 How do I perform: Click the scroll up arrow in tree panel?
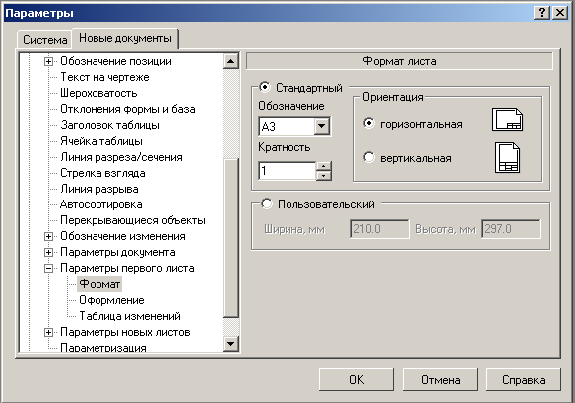231,61
